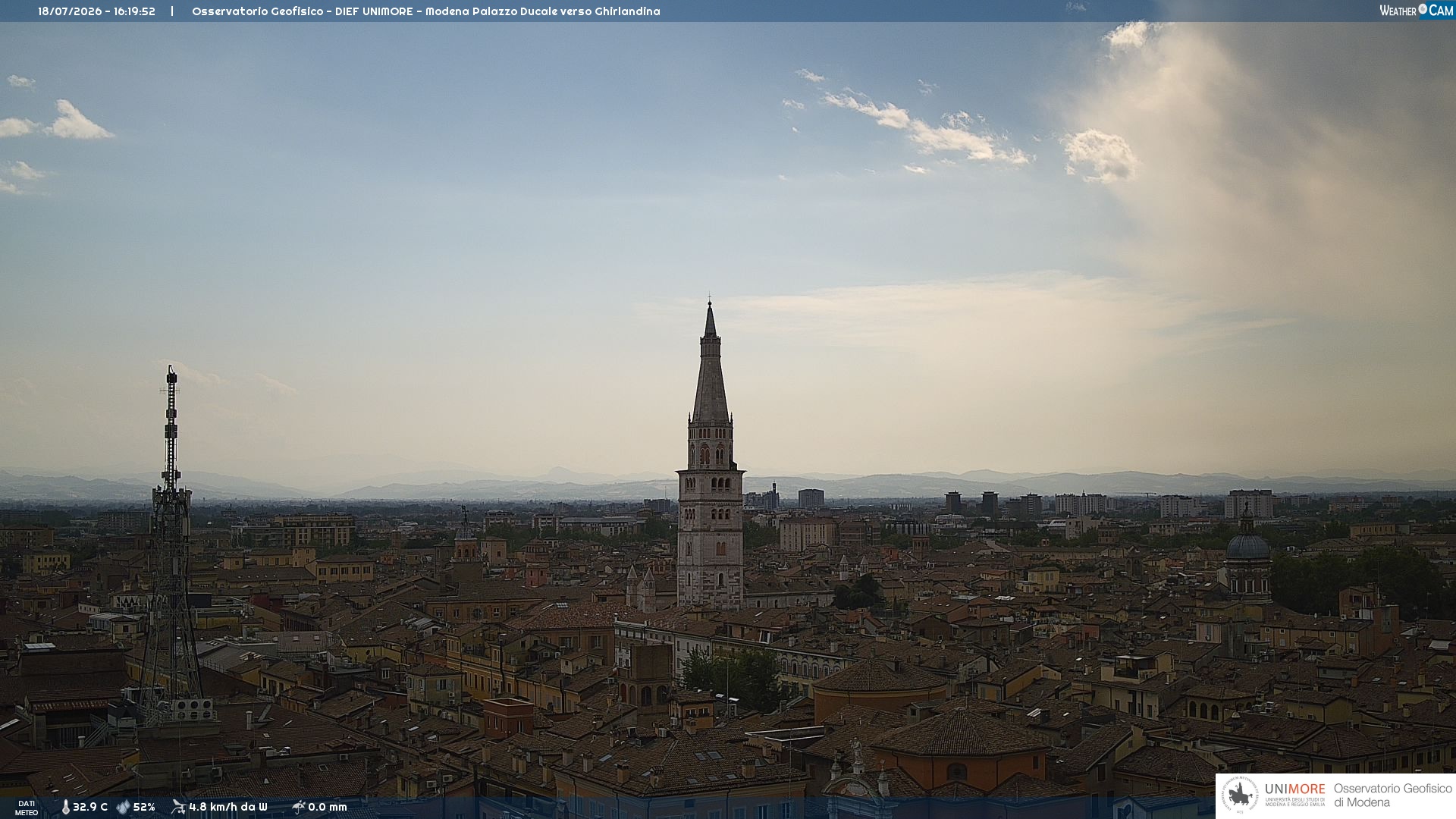
Task: Click the 0.0 mm rainfall value
Action: (x=328, y=807)
